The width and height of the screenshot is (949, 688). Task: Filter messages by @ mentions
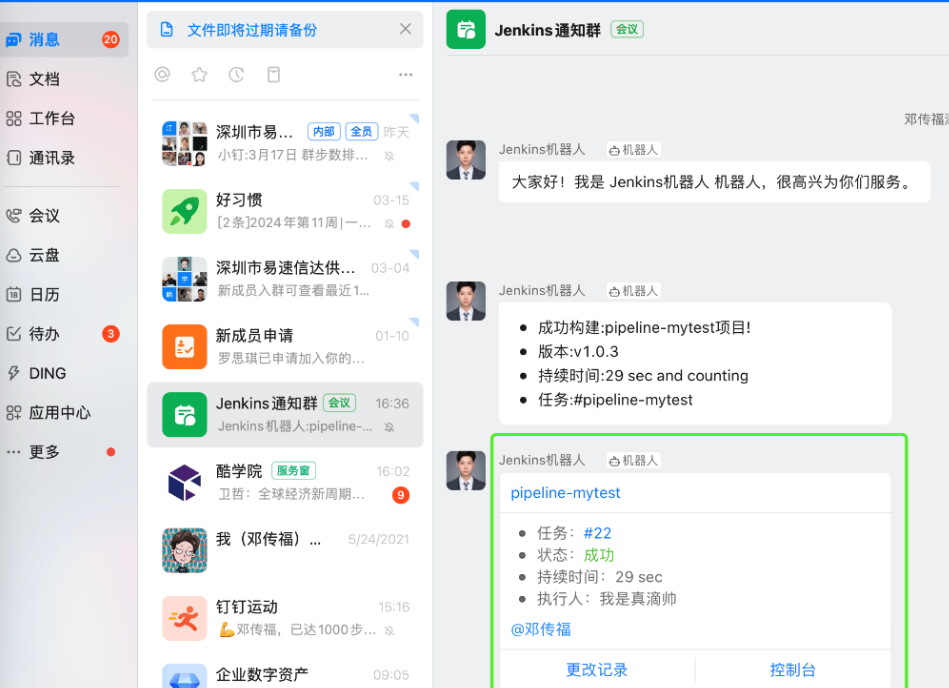pyautogui.click(x=162, y=74)
